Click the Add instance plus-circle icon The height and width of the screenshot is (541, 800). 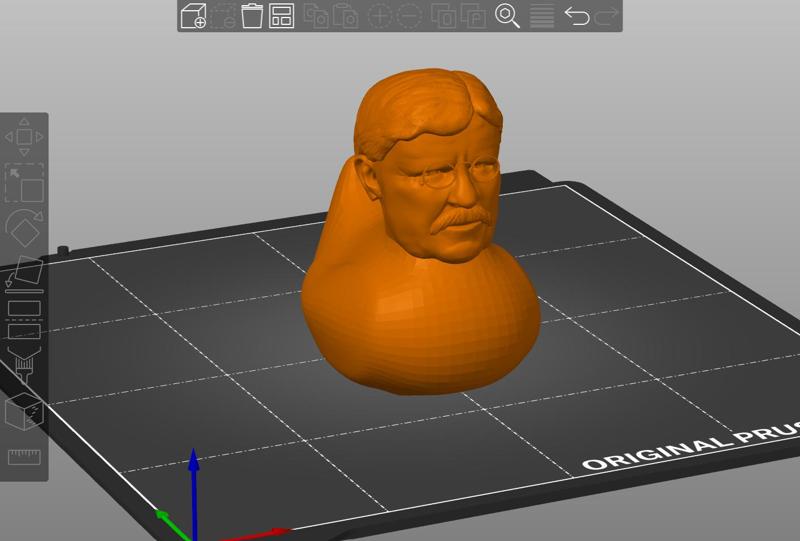click(380, 16)
